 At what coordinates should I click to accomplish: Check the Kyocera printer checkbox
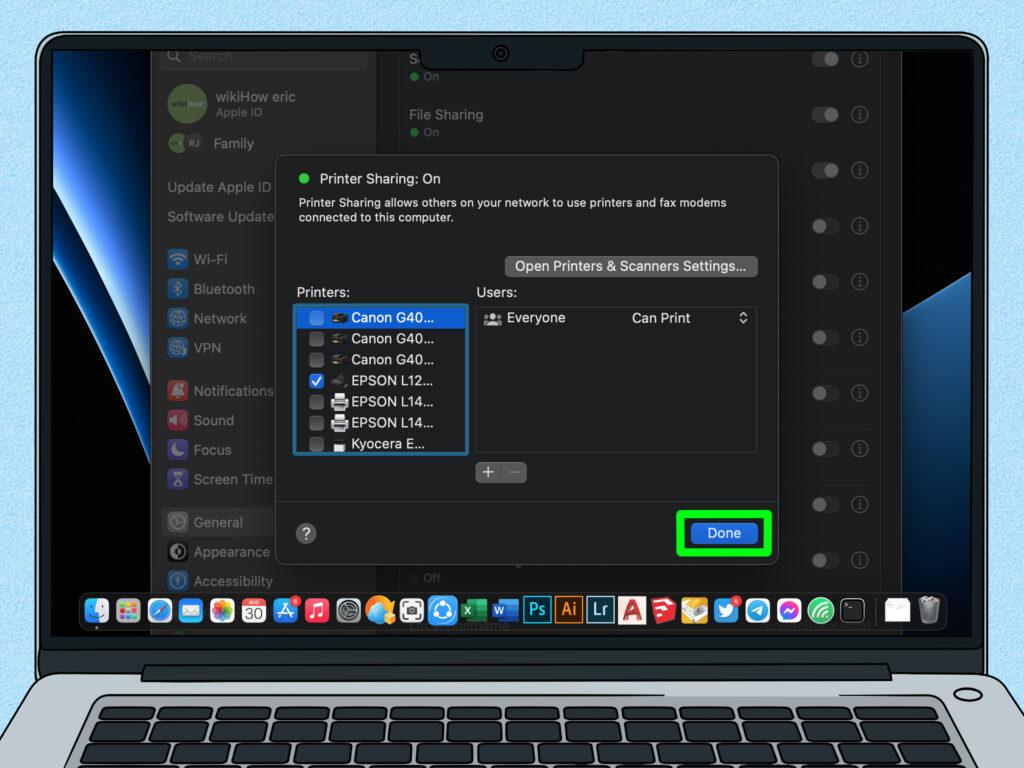tap(316, 443)
